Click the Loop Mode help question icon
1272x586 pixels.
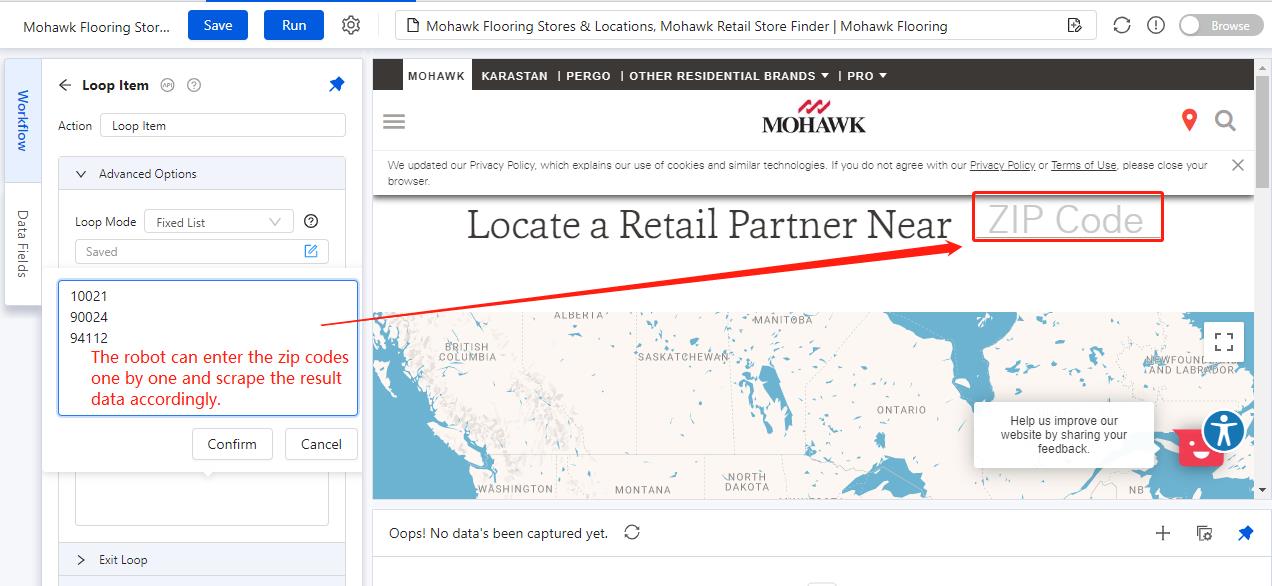click(310, 221)
